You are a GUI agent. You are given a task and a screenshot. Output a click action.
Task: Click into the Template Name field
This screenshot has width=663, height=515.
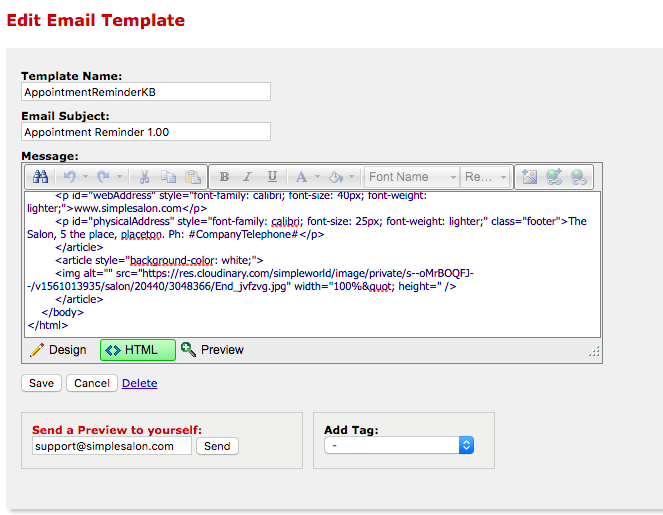pyautogui.click(x=146, y=92)
